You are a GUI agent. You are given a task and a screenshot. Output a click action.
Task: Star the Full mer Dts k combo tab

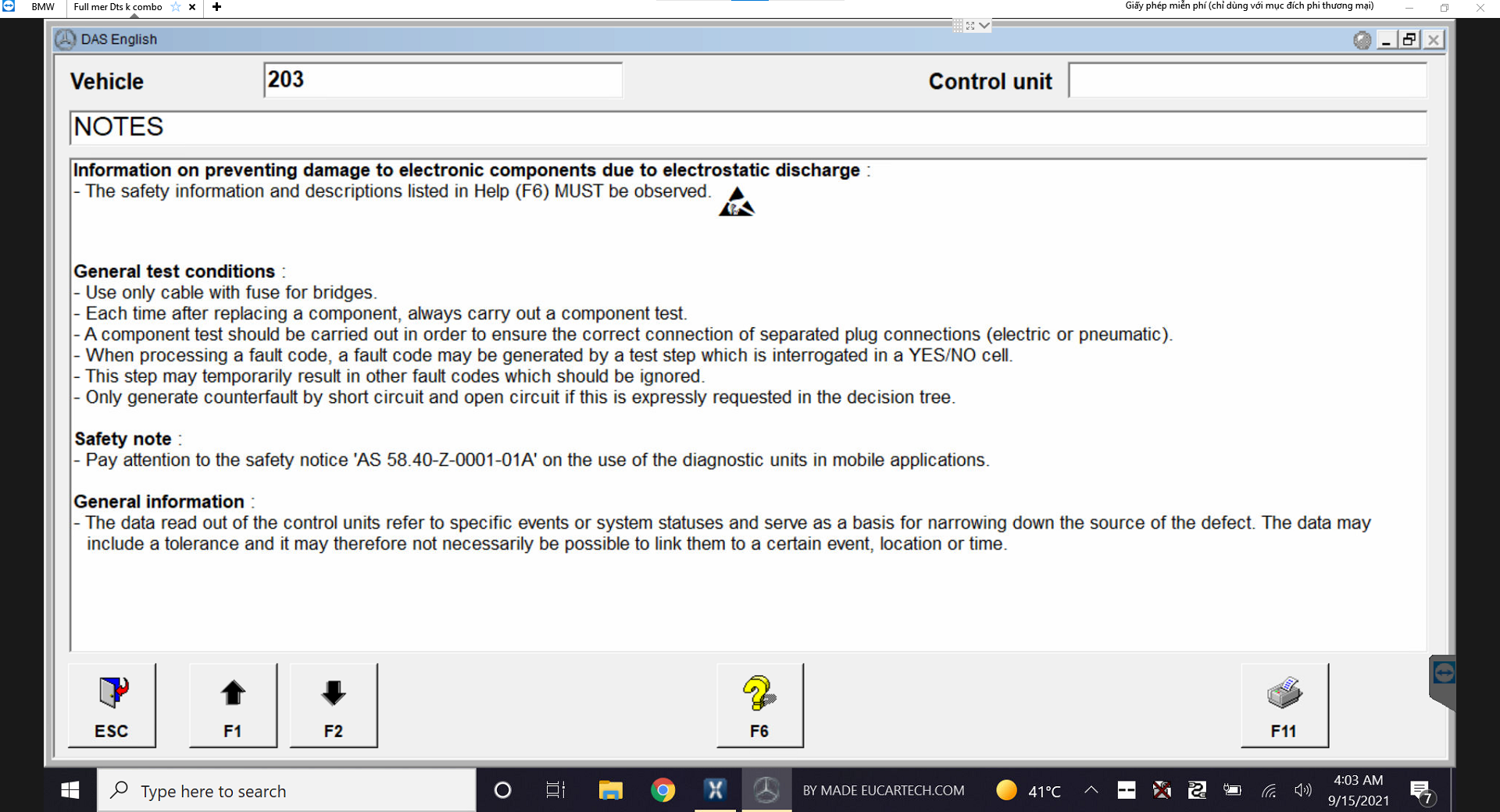pos(176,7)
